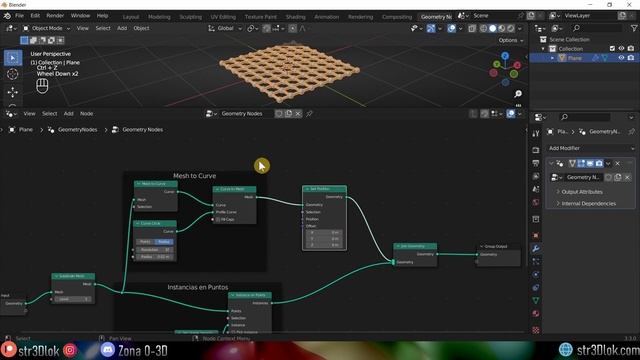This screenshot has width=640, height=360.
Task: Click fake user shield in node header
Action: [x=279, y=113]
